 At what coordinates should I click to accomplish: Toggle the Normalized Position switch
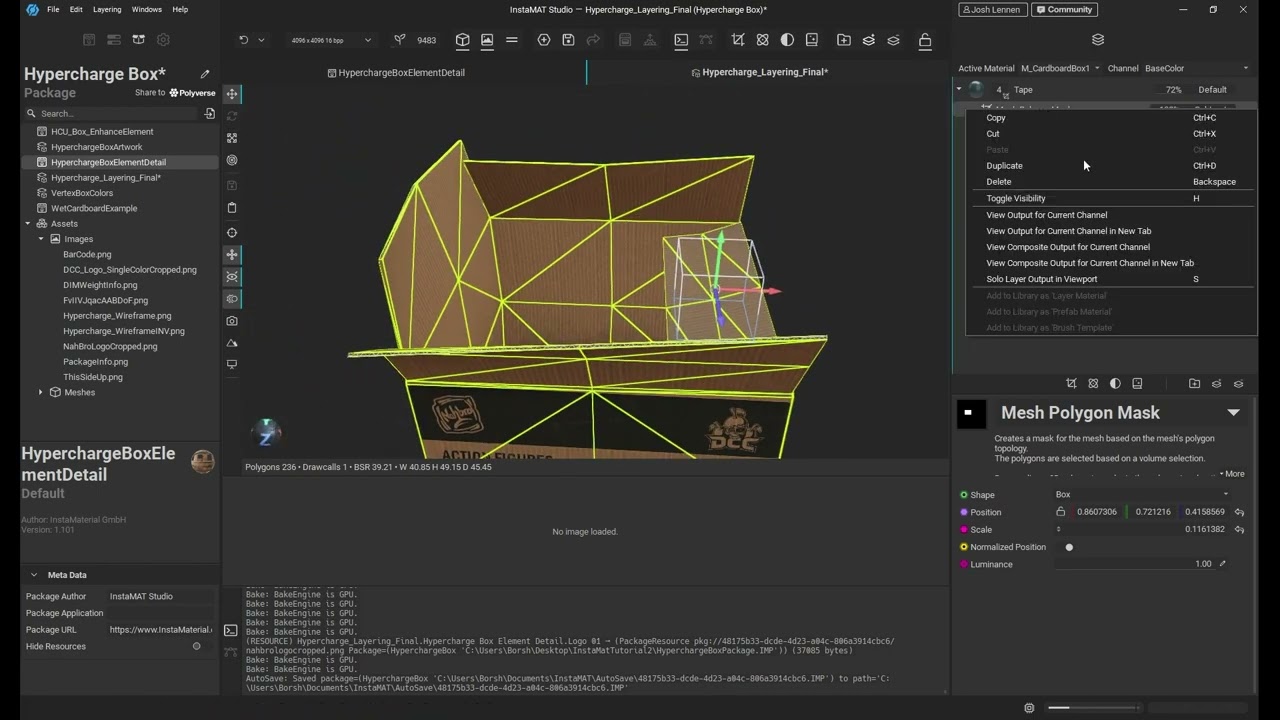1068,547
